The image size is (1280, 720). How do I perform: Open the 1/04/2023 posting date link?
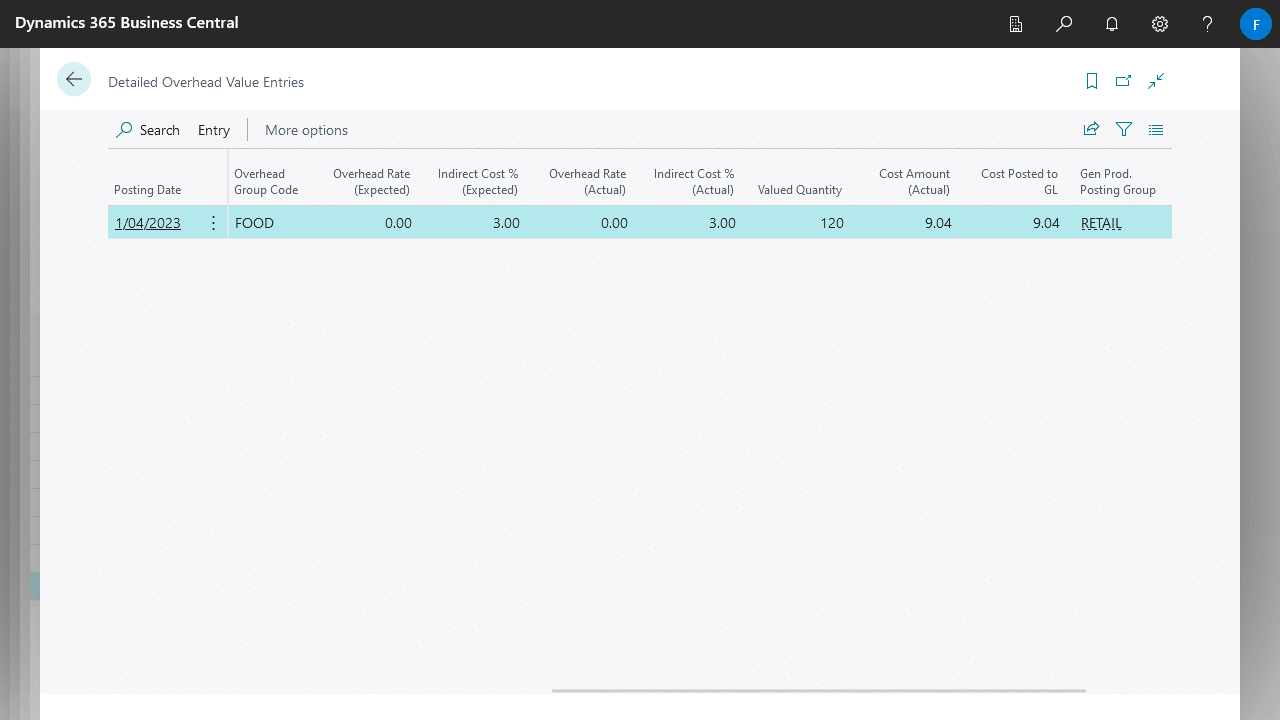[148, 223]
